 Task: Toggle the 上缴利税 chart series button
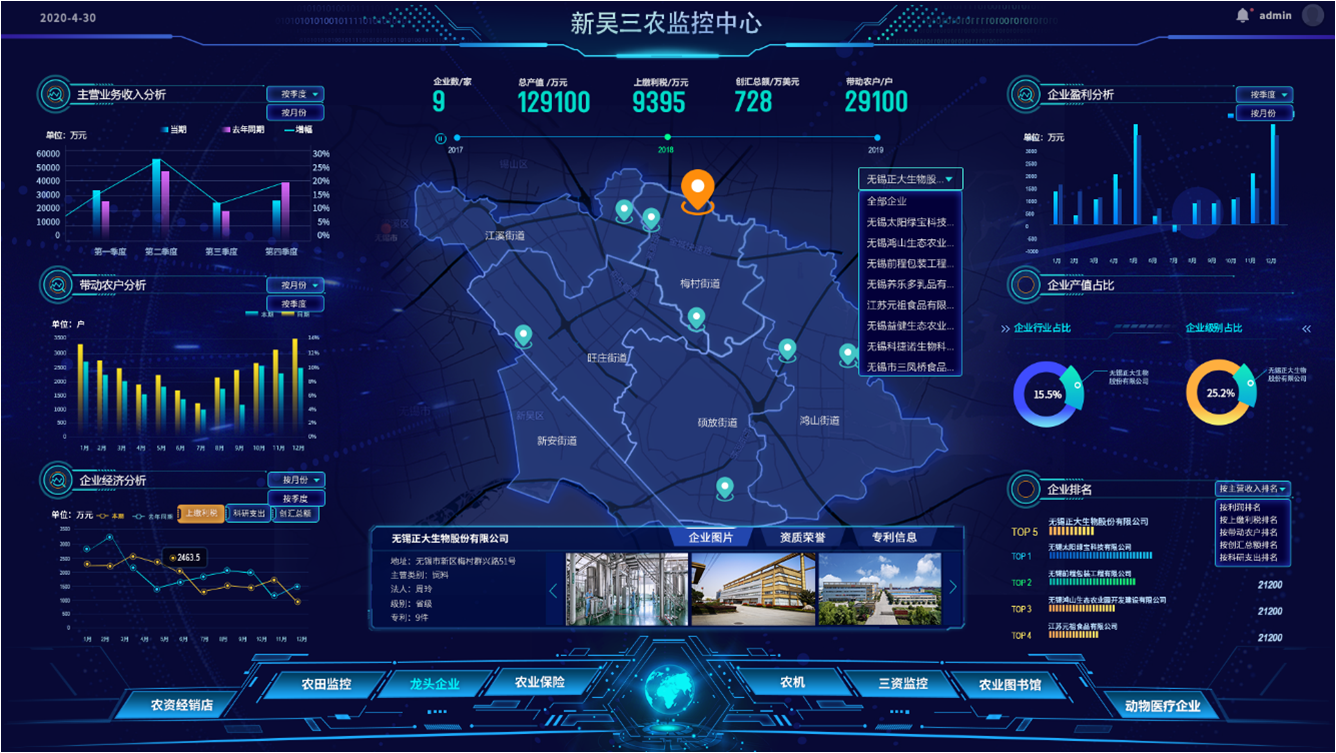tap(201, 513)
